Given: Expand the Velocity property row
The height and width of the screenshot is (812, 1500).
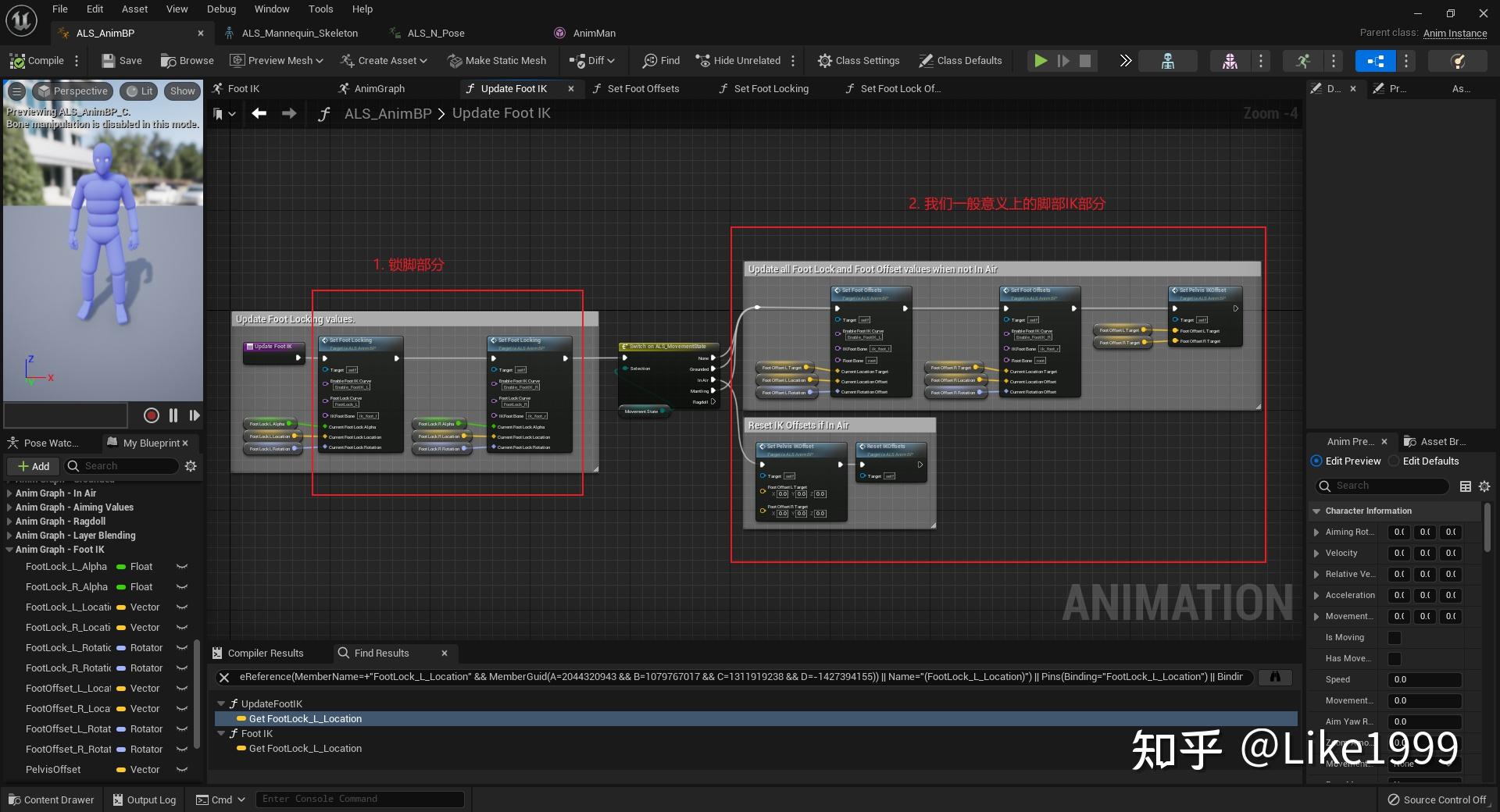Looking at the screenshot, I should click(x=1316, y=554).
